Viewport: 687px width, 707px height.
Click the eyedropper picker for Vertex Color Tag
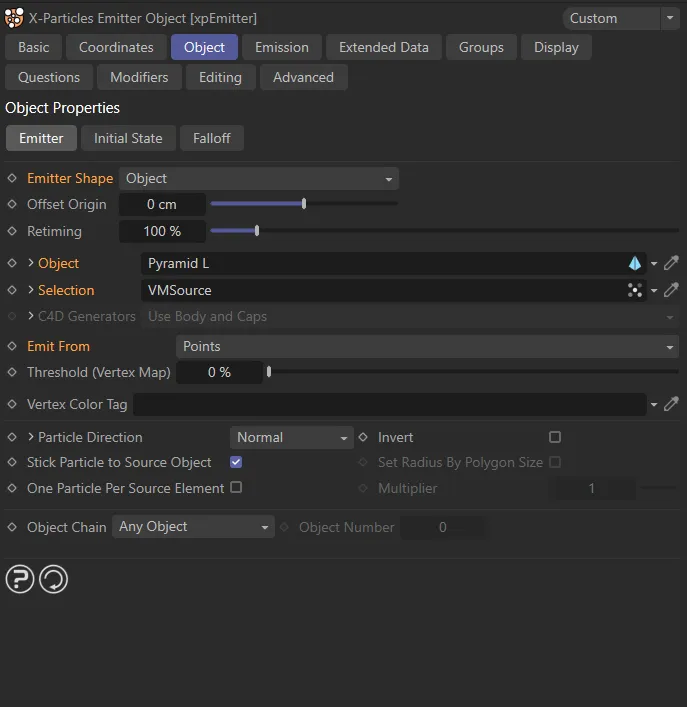point(671,404)
